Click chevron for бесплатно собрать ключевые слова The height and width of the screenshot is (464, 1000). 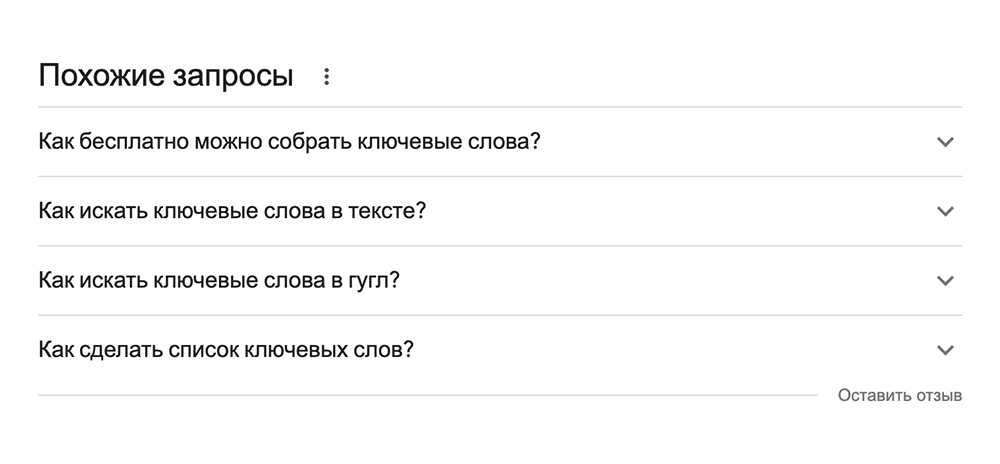click(945, 142)
